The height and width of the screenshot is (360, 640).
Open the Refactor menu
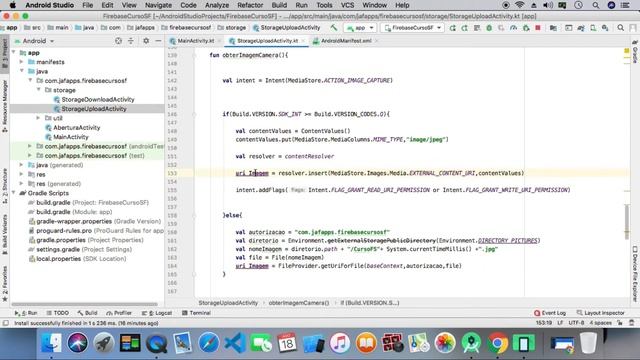(x=250, y=5)
